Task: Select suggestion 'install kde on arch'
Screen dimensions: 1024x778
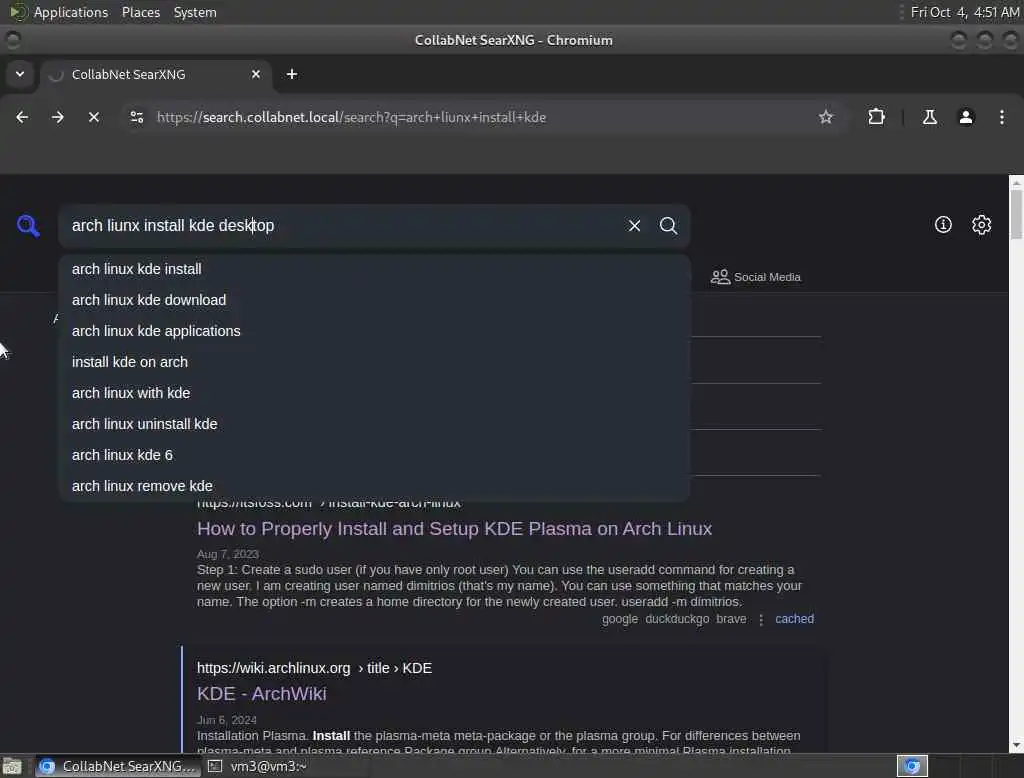Action: [374, 362]
